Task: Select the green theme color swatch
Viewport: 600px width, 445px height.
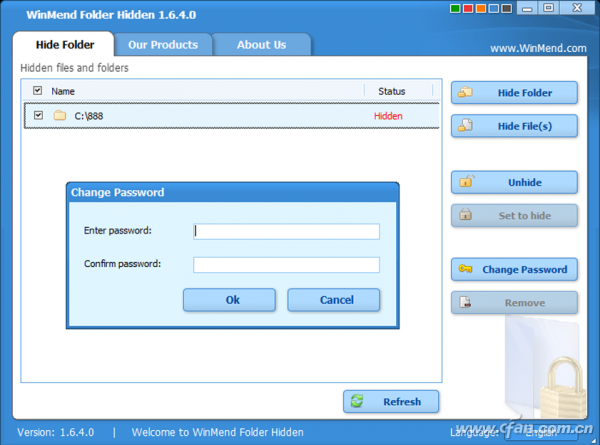Action: 455,8
